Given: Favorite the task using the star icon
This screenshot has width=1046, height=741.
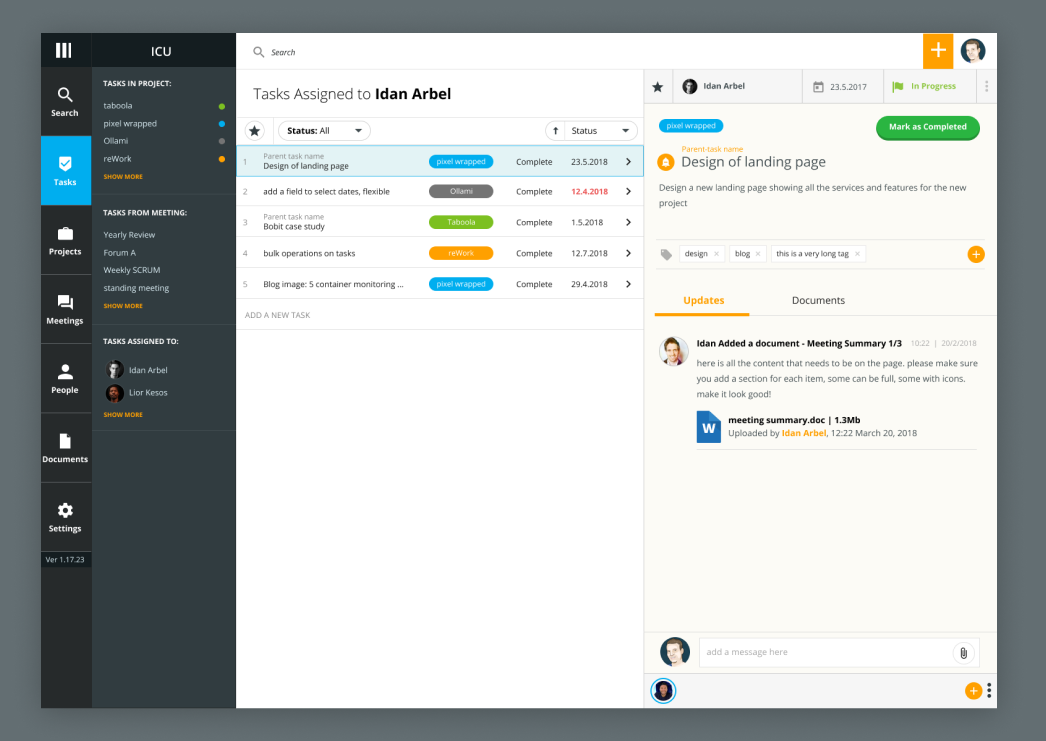Looking at the screenshot, I should 657,87.
